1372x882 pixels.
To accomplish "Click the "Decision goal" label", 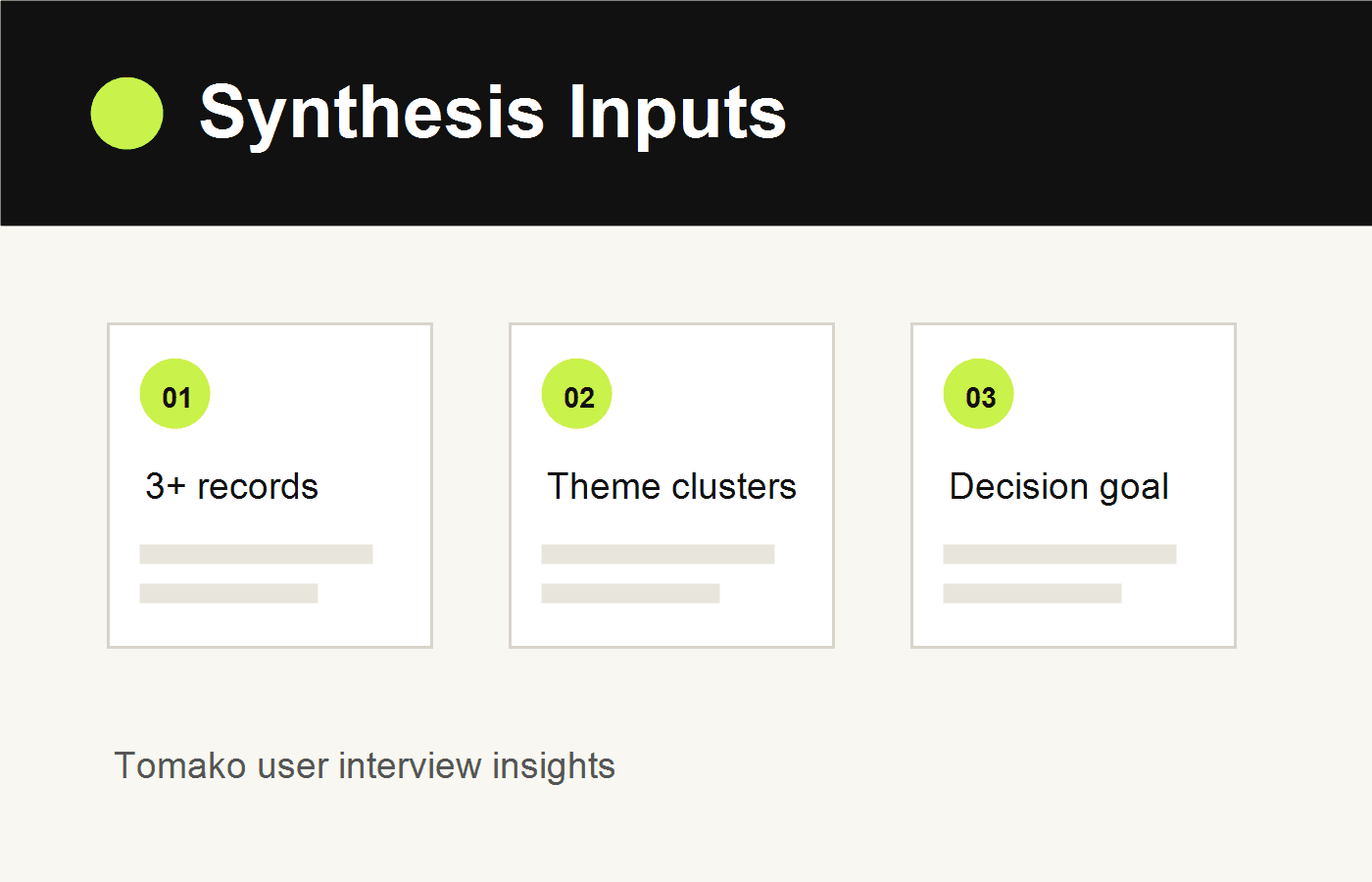I will (1059, 487).
